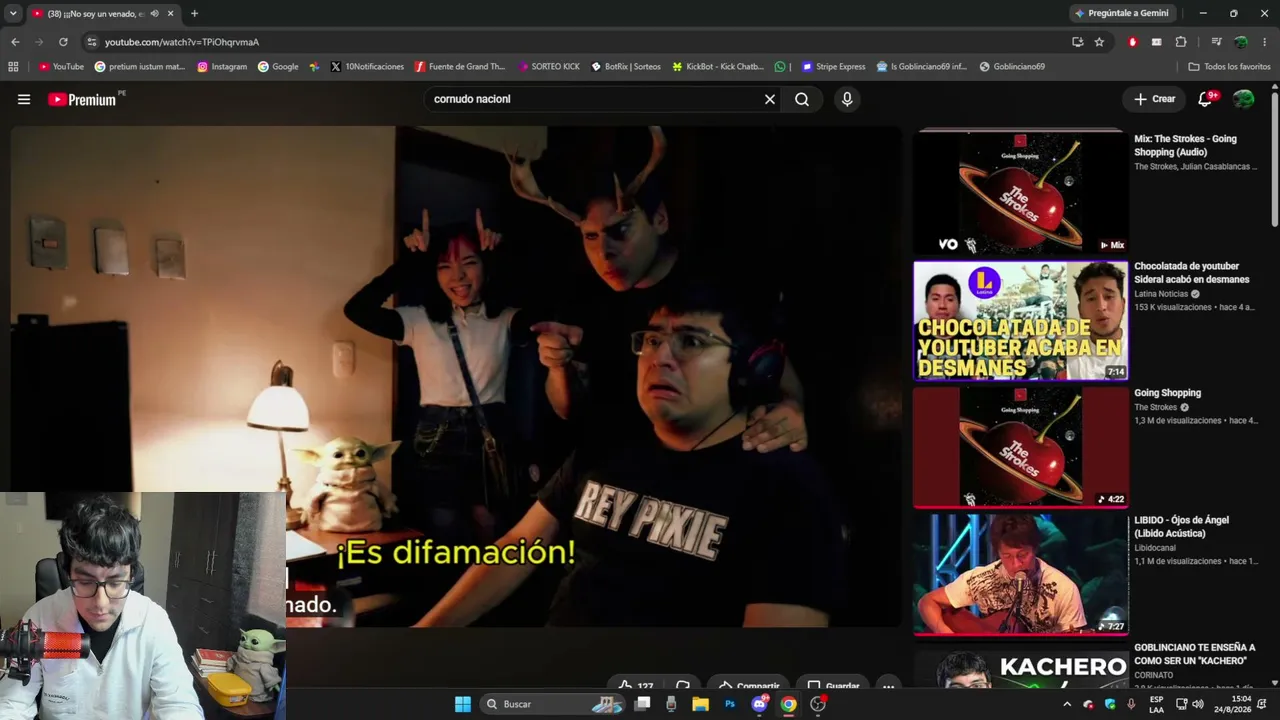This screenshot has width=1280, height=720.
Task: Open the Instagram bookmark
Action: 222,67
